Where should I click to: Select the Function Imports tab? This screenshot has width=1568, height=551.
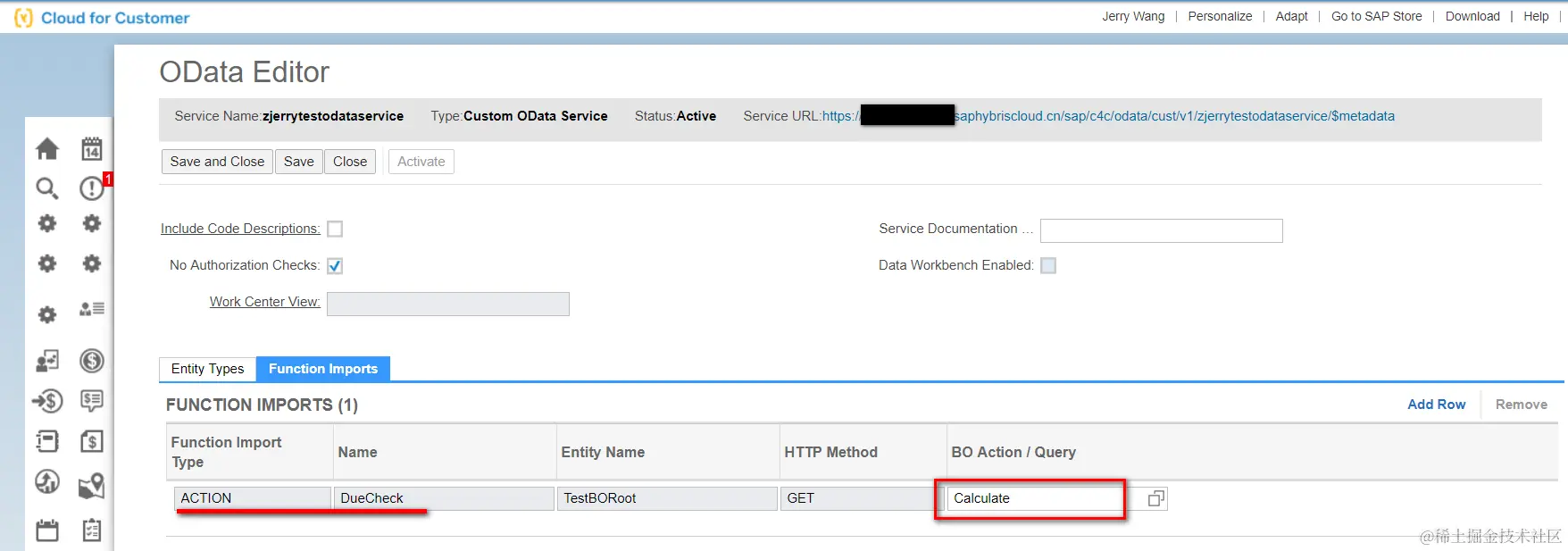point(323,369)
